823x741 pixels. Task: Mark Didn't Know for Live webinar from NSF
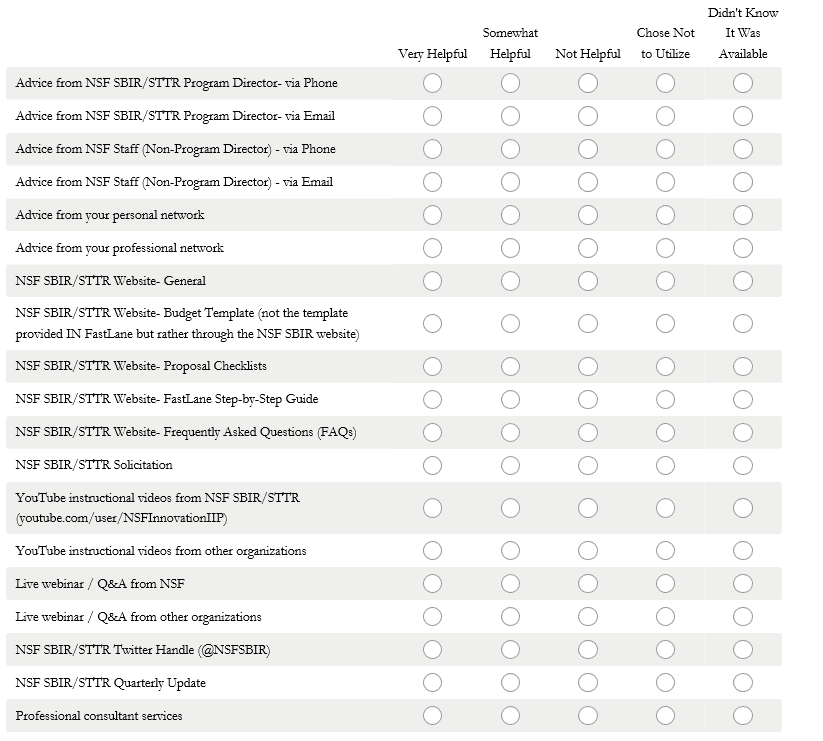tap(743, 584)
